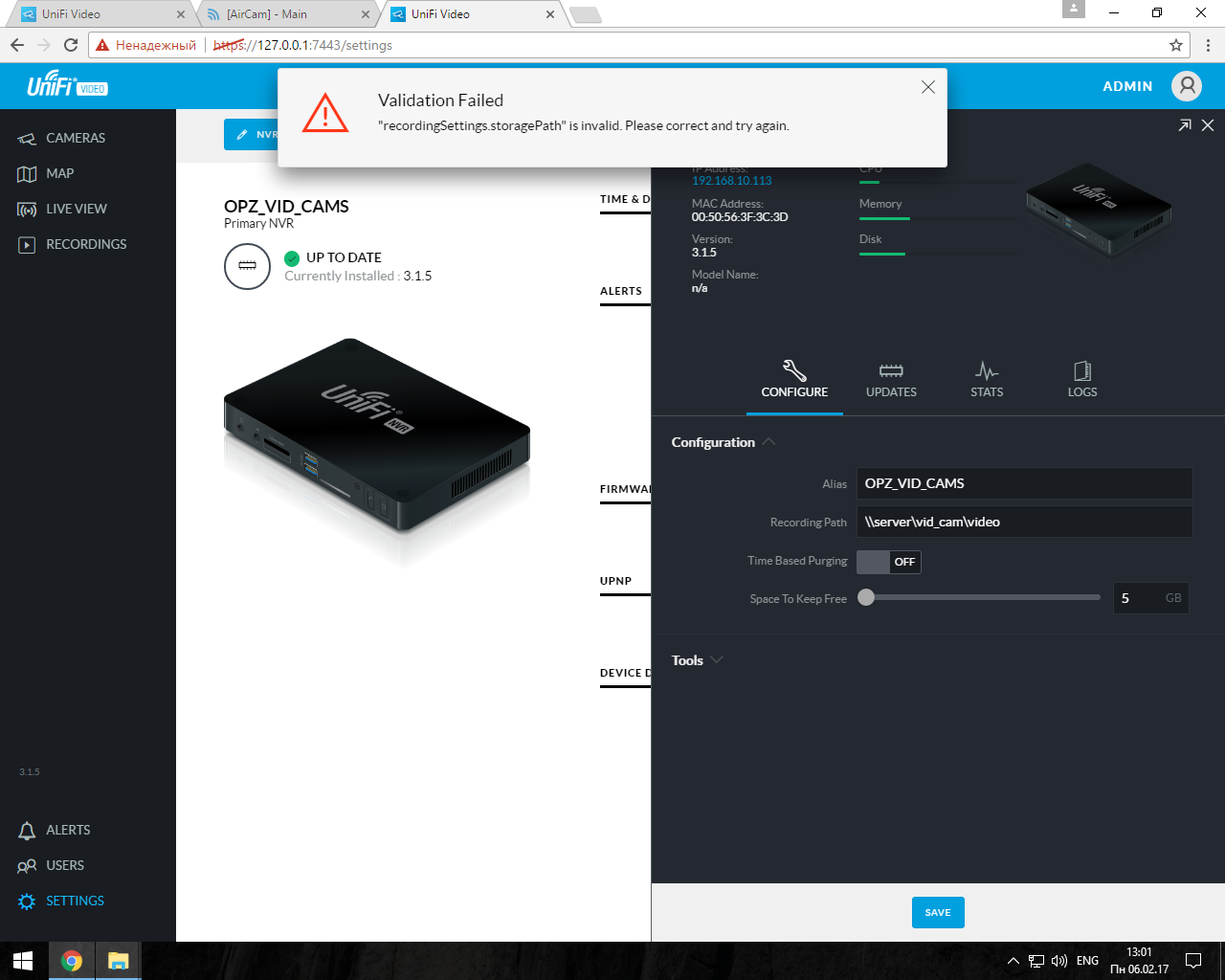Screen dimensions: 1225x980
Task: Switch to the Logs tab
Action: 1082,380
